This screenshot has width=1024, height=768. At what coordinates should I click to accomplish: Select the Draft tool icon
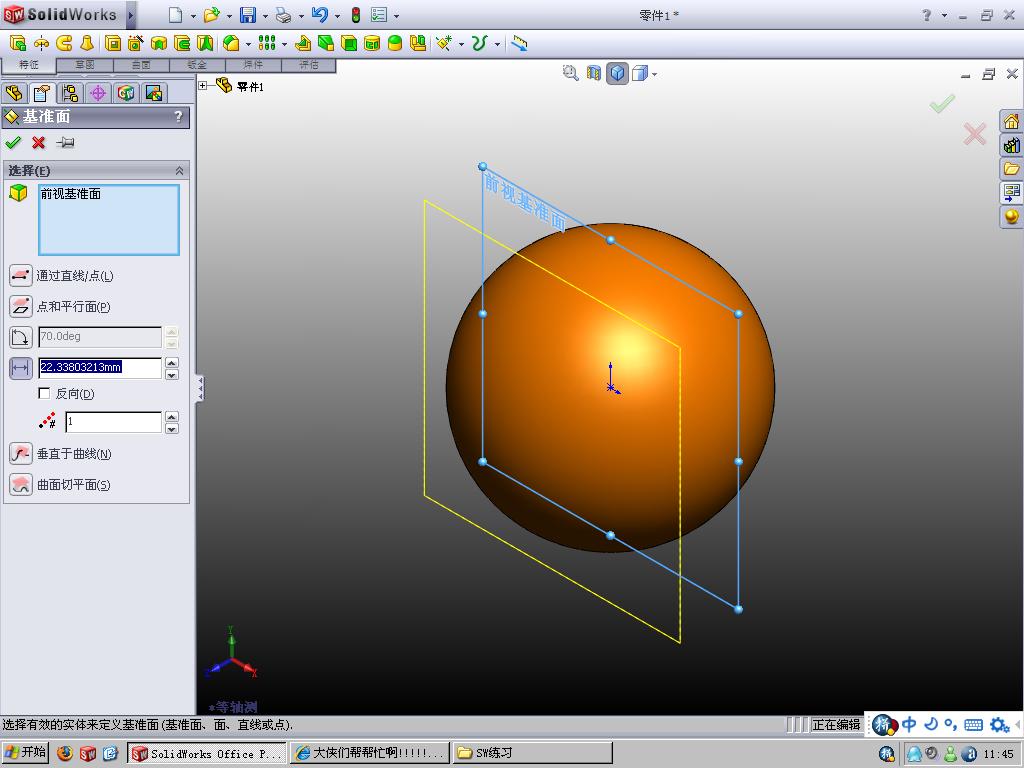click(x=326, y=44)
